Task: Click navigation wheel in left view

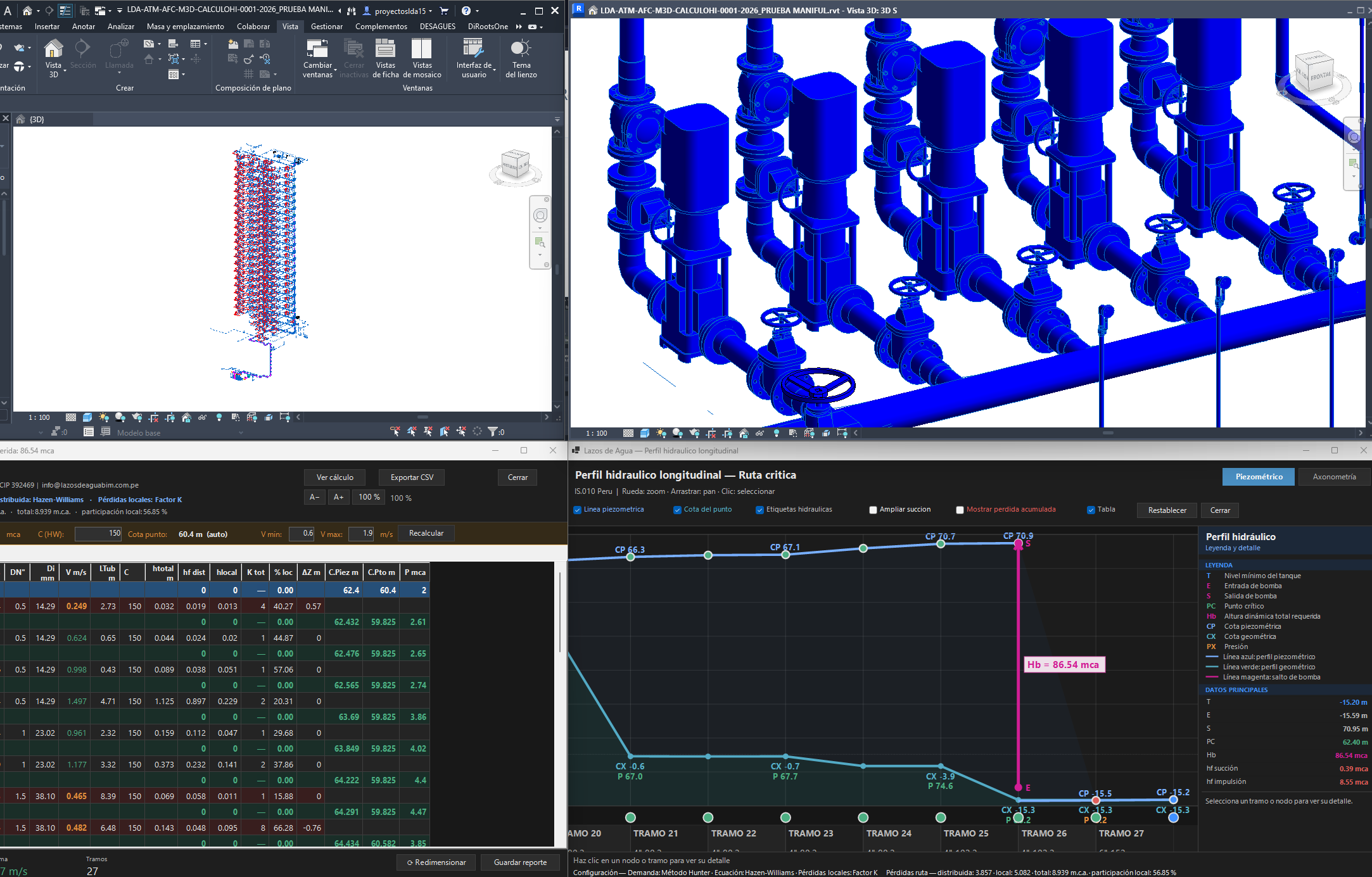Action: 540,216
